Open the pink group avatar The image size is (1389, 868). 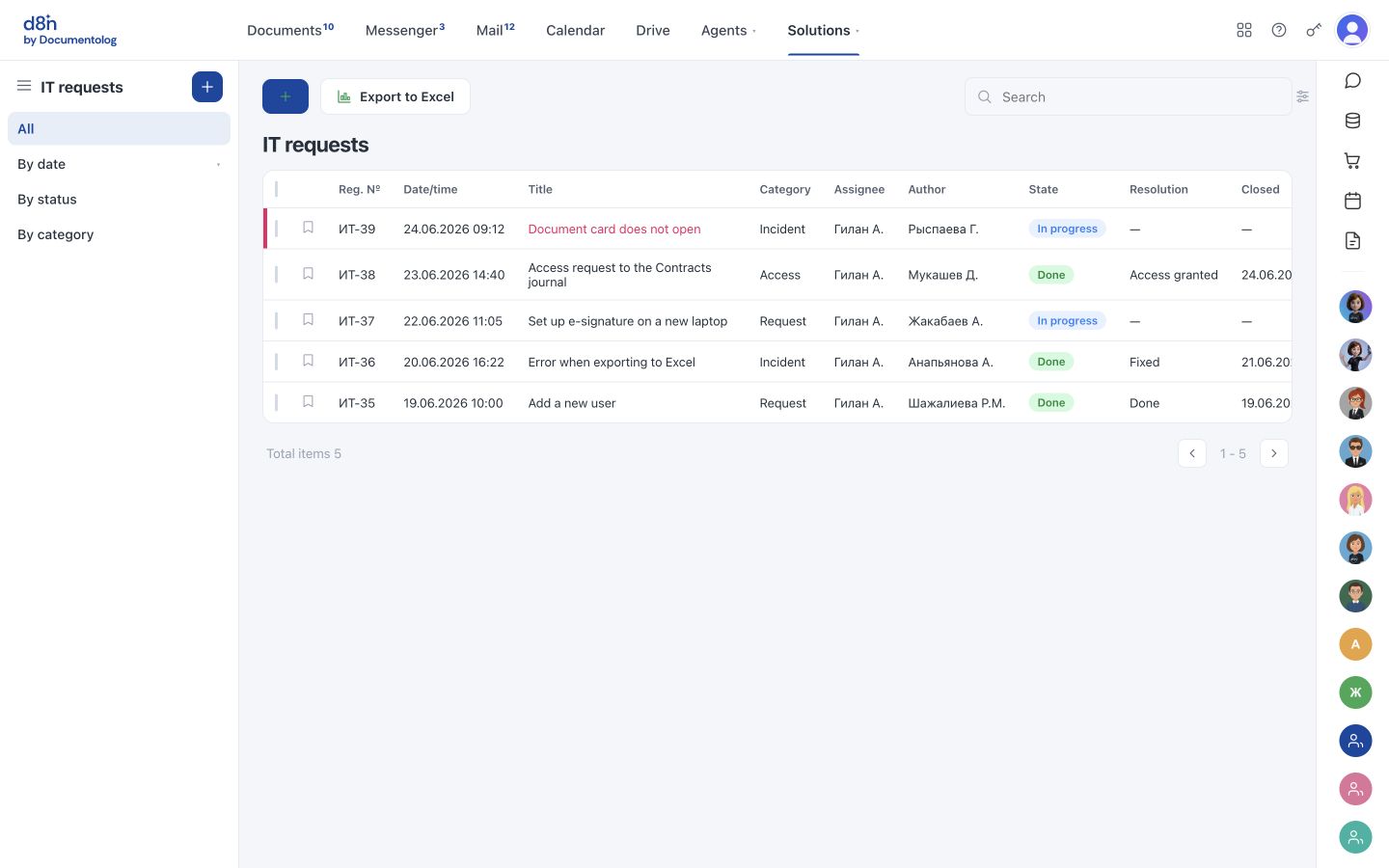pos(1355,789)
